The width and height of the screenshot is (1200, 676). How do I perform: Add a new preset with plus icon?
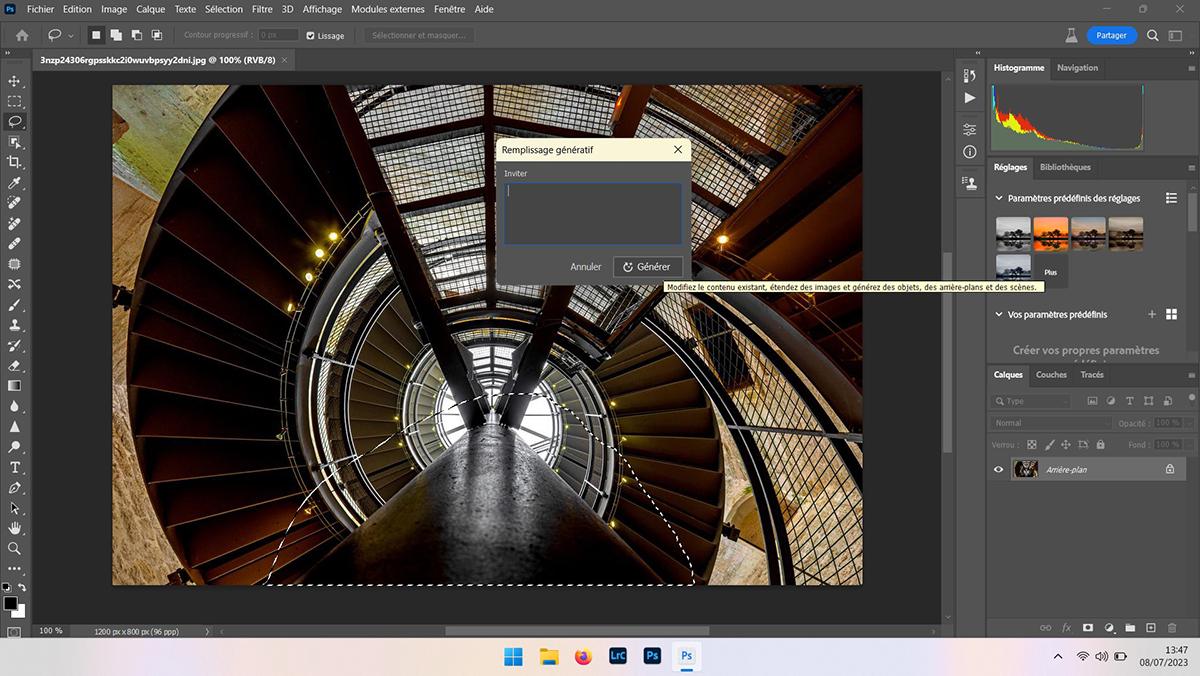1152,314
